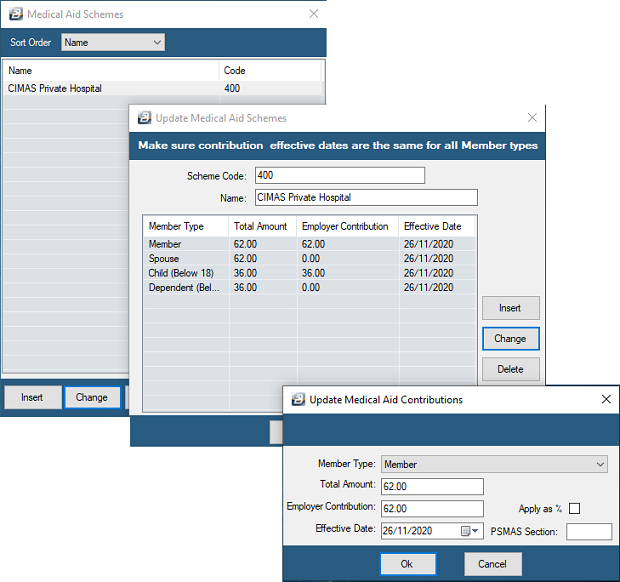Click the Code column header in schemes list
620x582 pixels.
coord(270,70)
